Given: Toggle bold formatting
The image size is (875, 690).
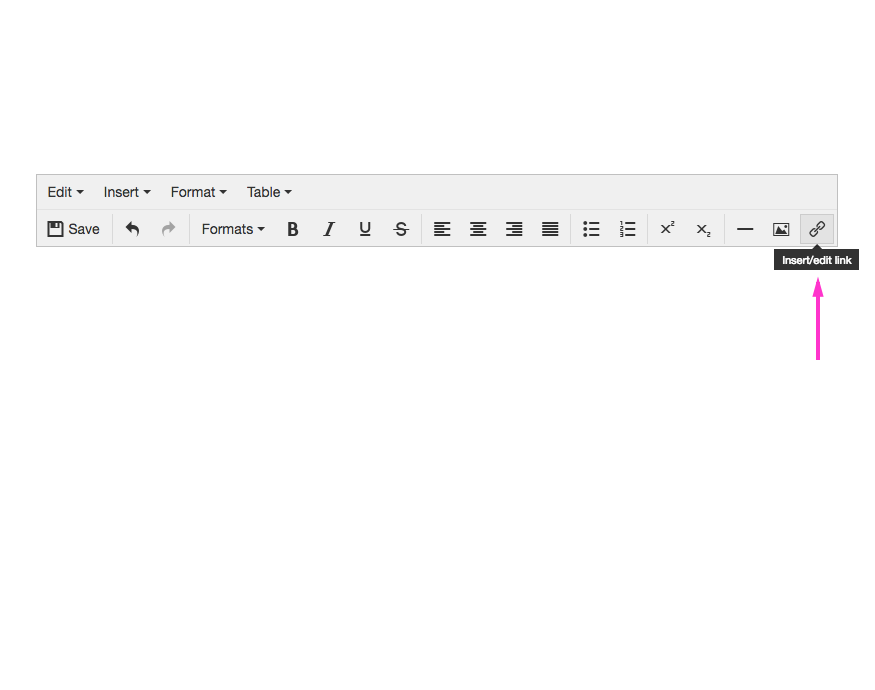Looking at the screenshot, I should pyautogui.click(x=293, y=229).
